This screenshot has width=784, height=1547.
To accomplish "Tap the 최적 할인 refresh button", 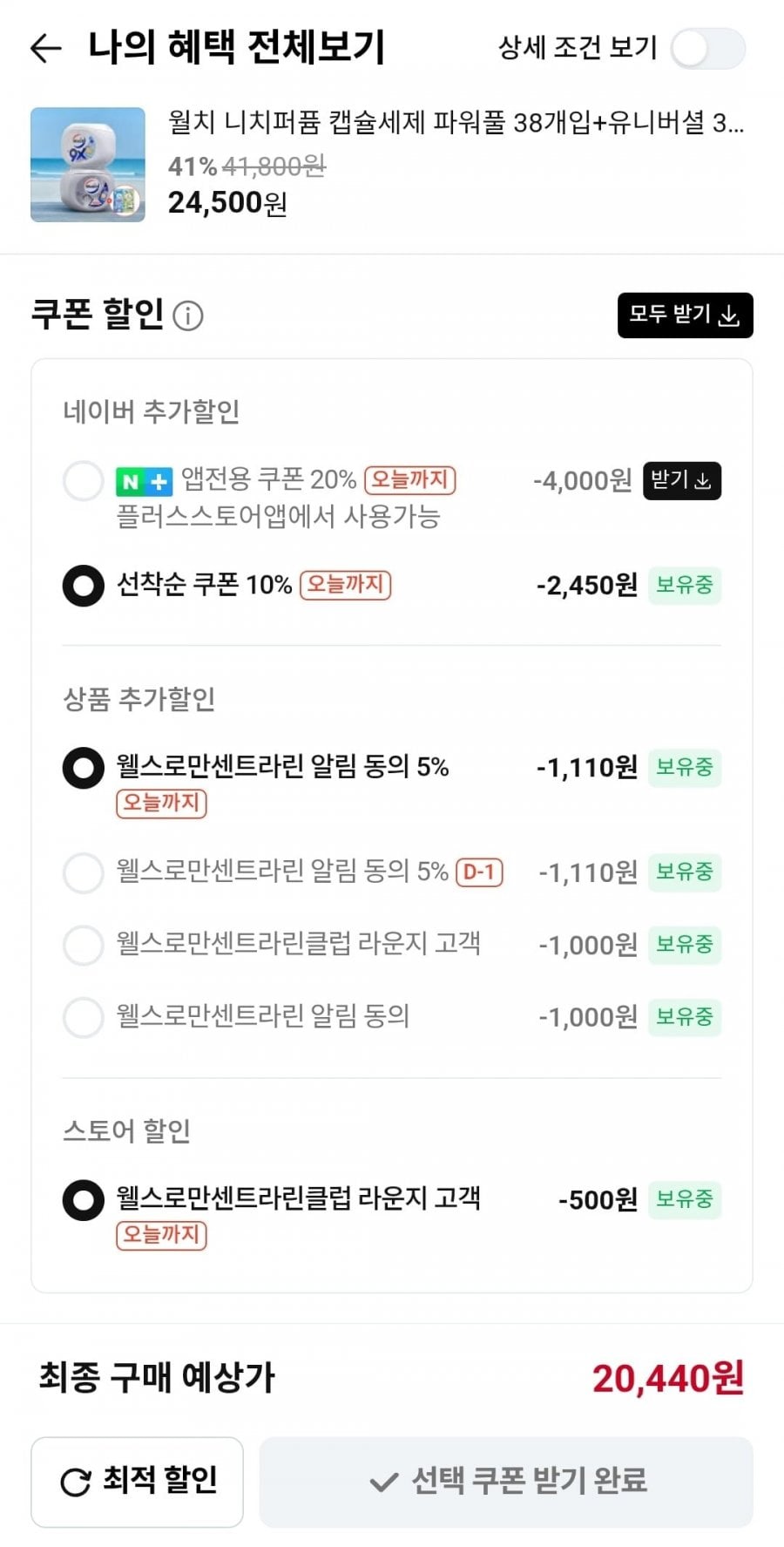I will point(137,1481).
